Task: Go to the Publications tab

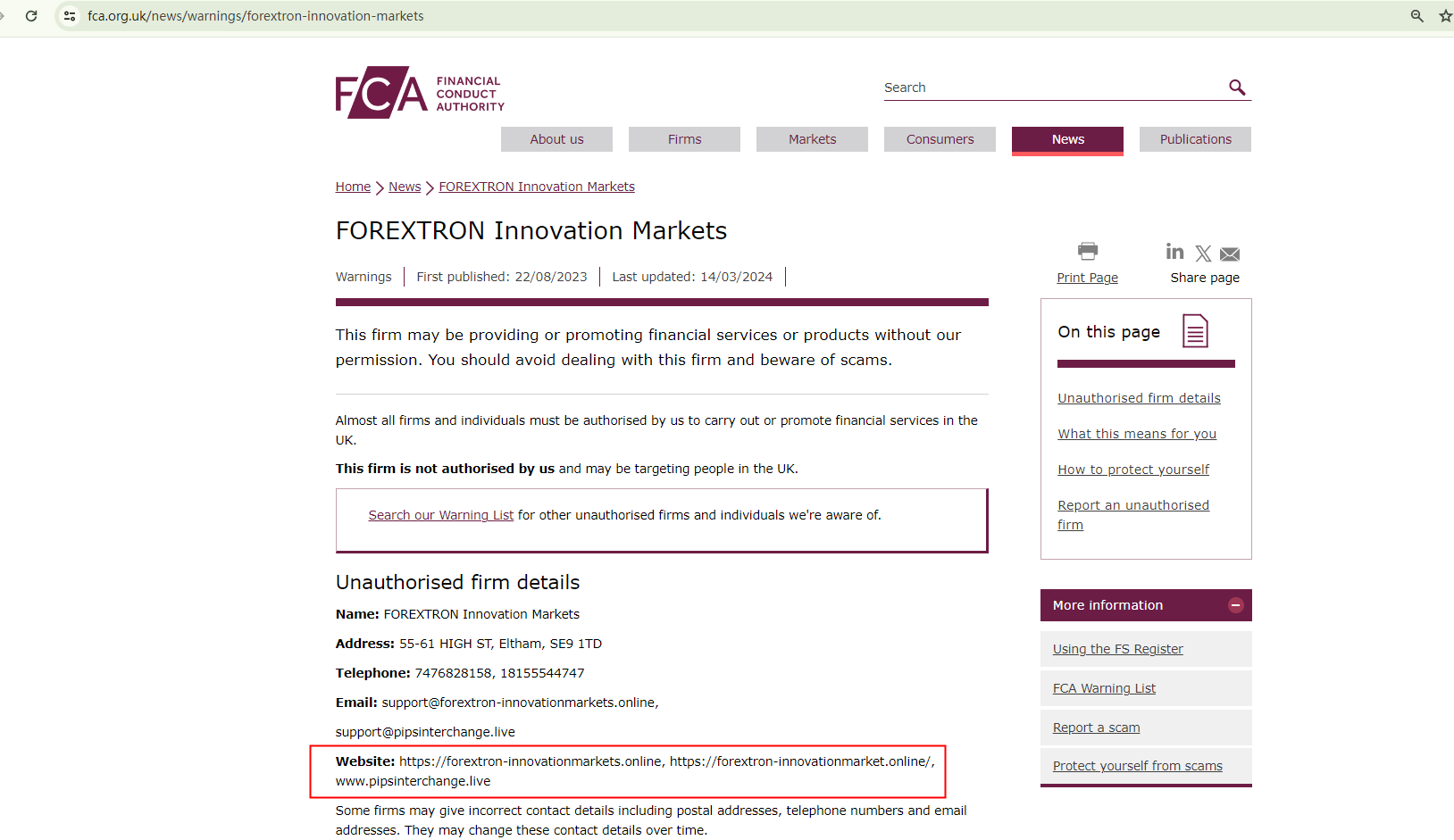Action: click(1195, 139)
